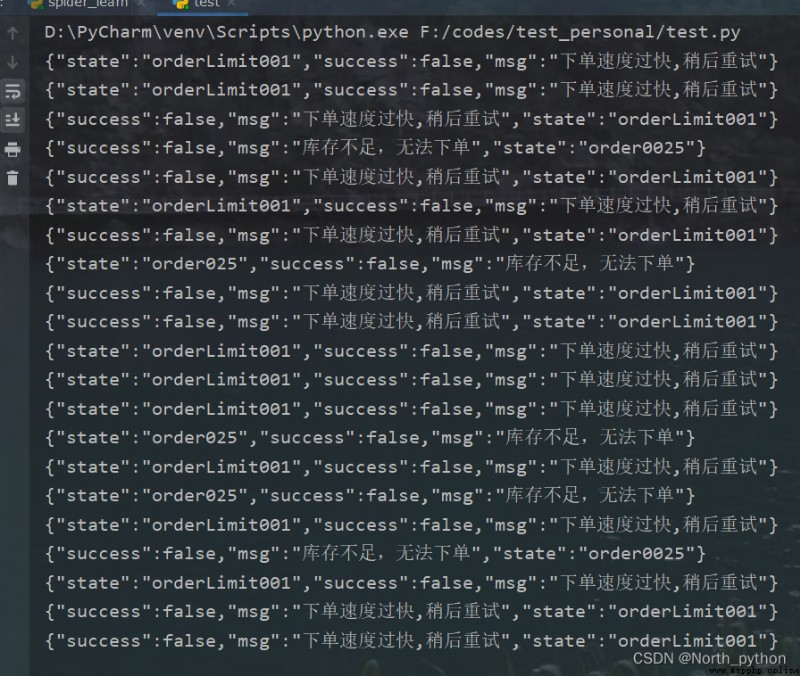
Task: Open the F:/codes/test_personal/test.py path link
Action: coord(580,32)
